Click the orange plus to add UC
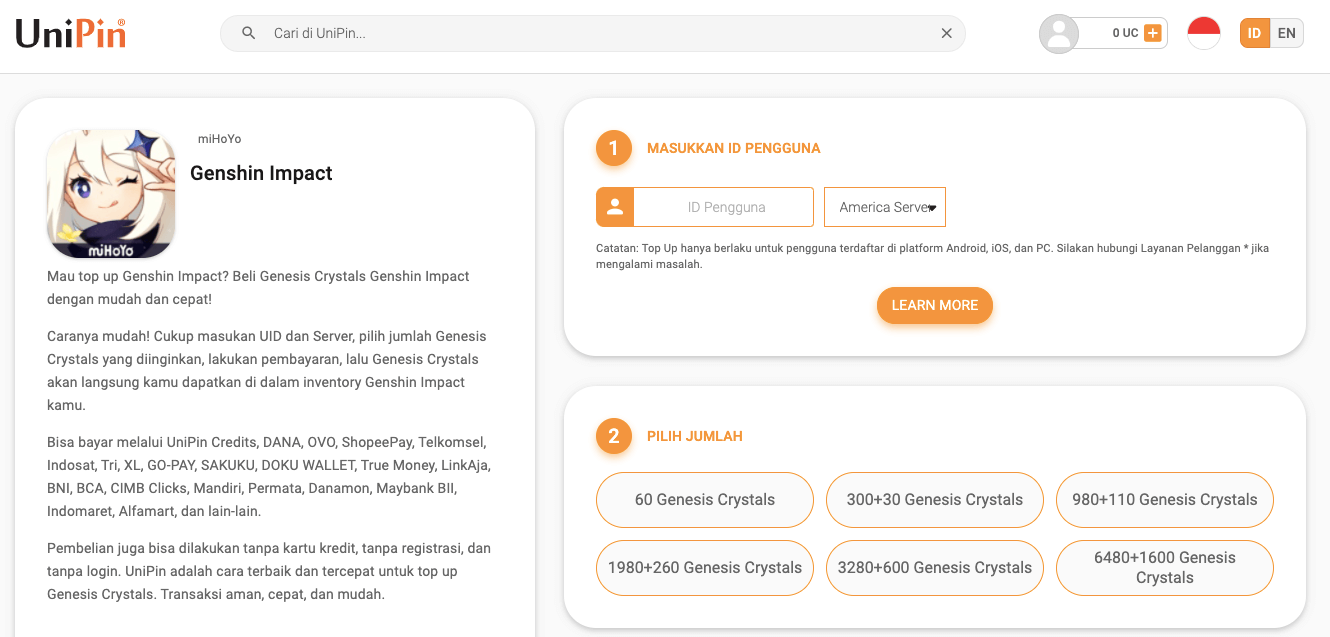The height and width of the screenshot is (637, 1330). pyautogui.click(x=1152, y=33)
